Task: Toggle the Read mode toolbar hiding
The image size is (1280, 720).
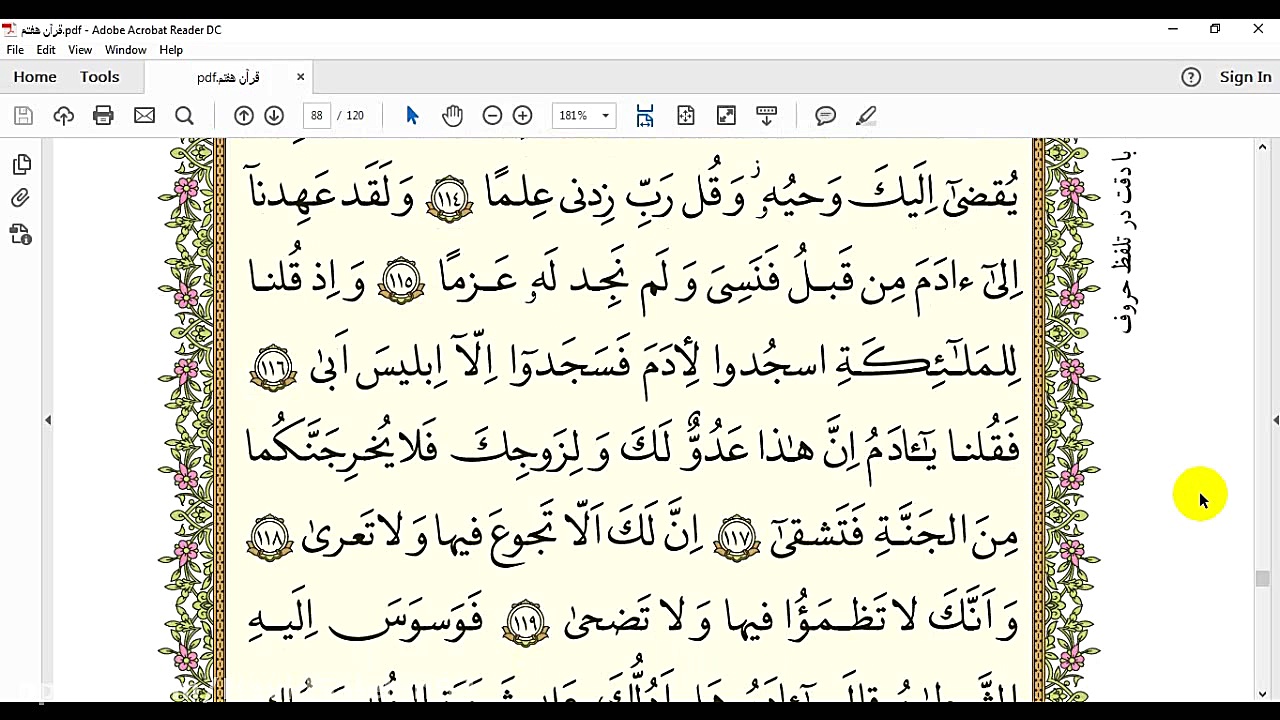Action: [766, 115]
